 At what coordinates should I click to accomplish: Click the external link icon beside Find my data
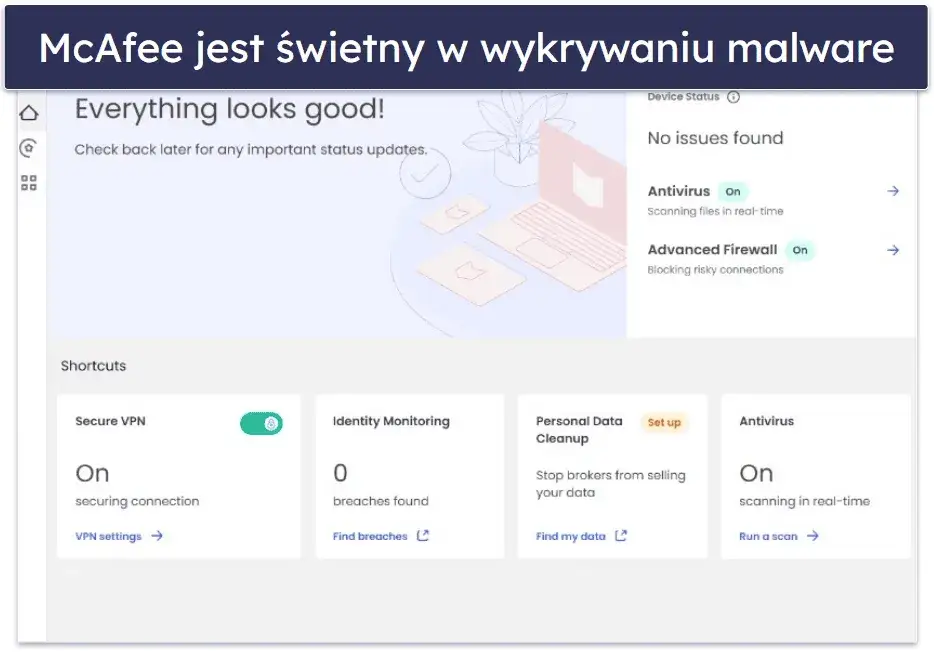622,536
